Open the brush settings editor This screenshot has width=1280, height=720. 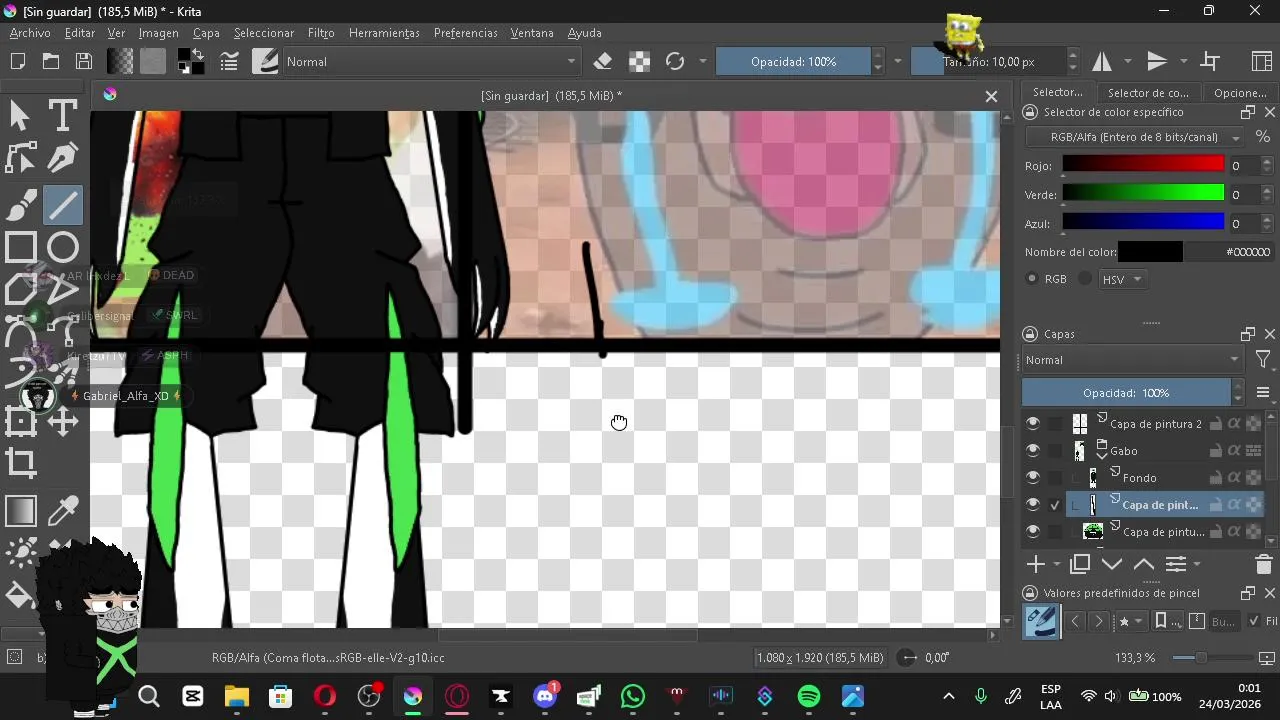coord(229,62)
